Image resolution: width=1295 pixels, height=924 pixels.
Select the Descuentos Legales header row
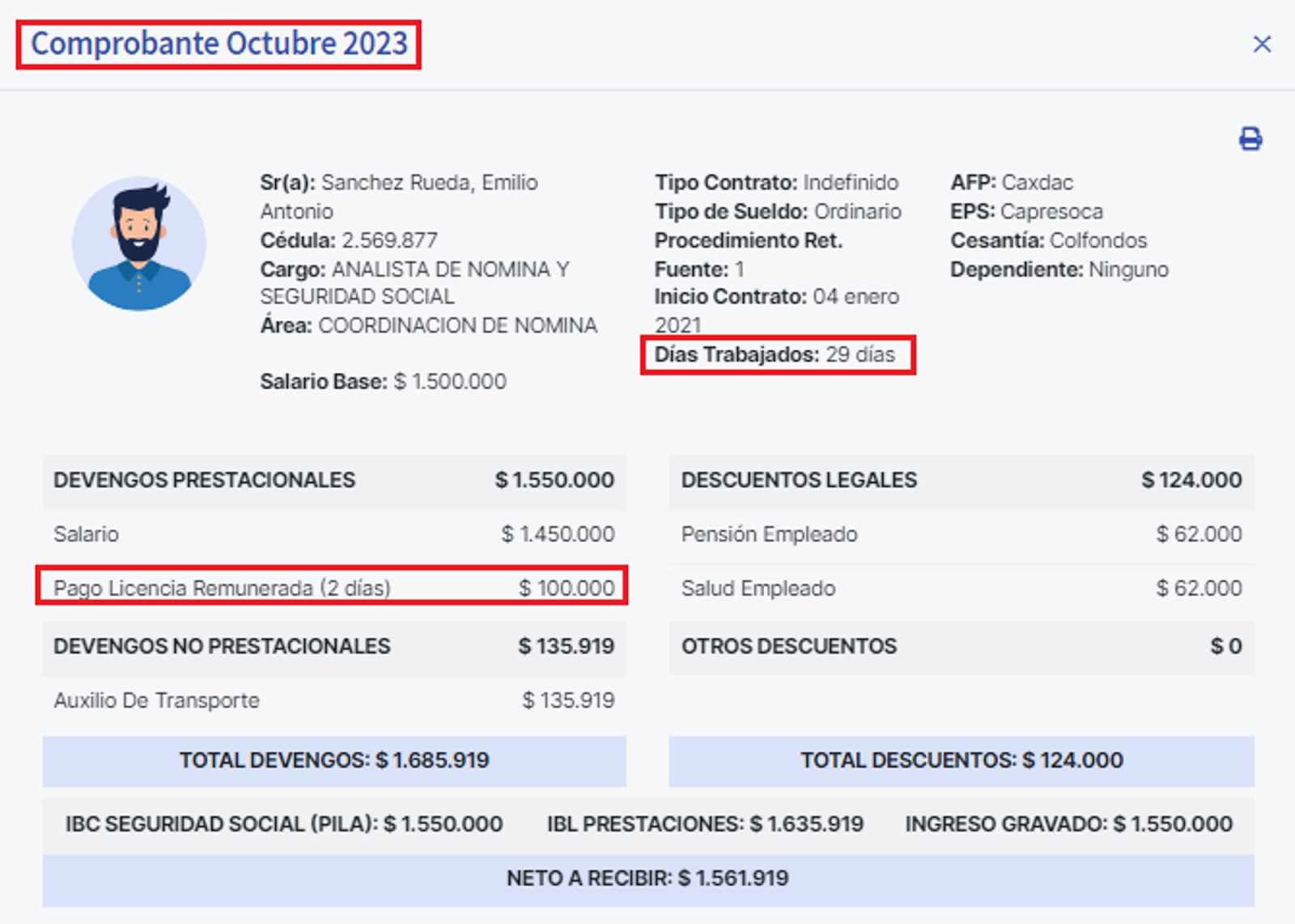(x=961, y=480)
